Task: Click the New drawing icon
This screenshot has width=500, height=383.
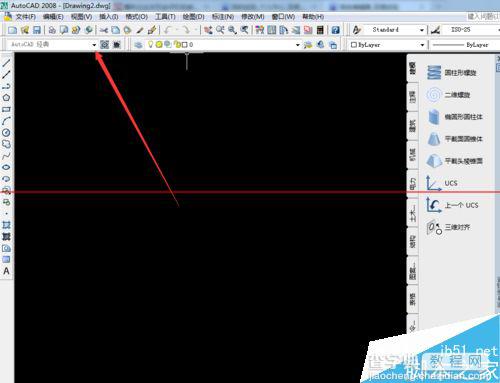Action: click(13, 30)
